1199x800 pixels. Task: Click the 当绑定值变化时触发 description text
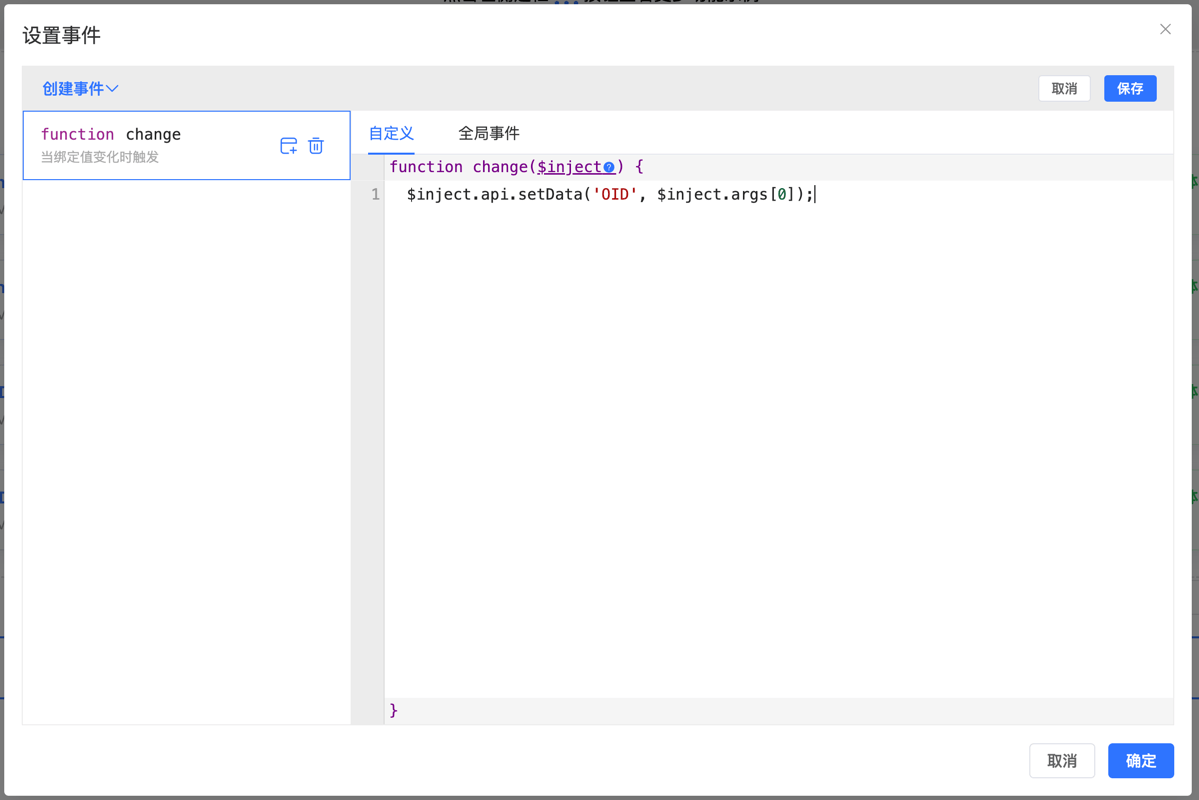100,158
